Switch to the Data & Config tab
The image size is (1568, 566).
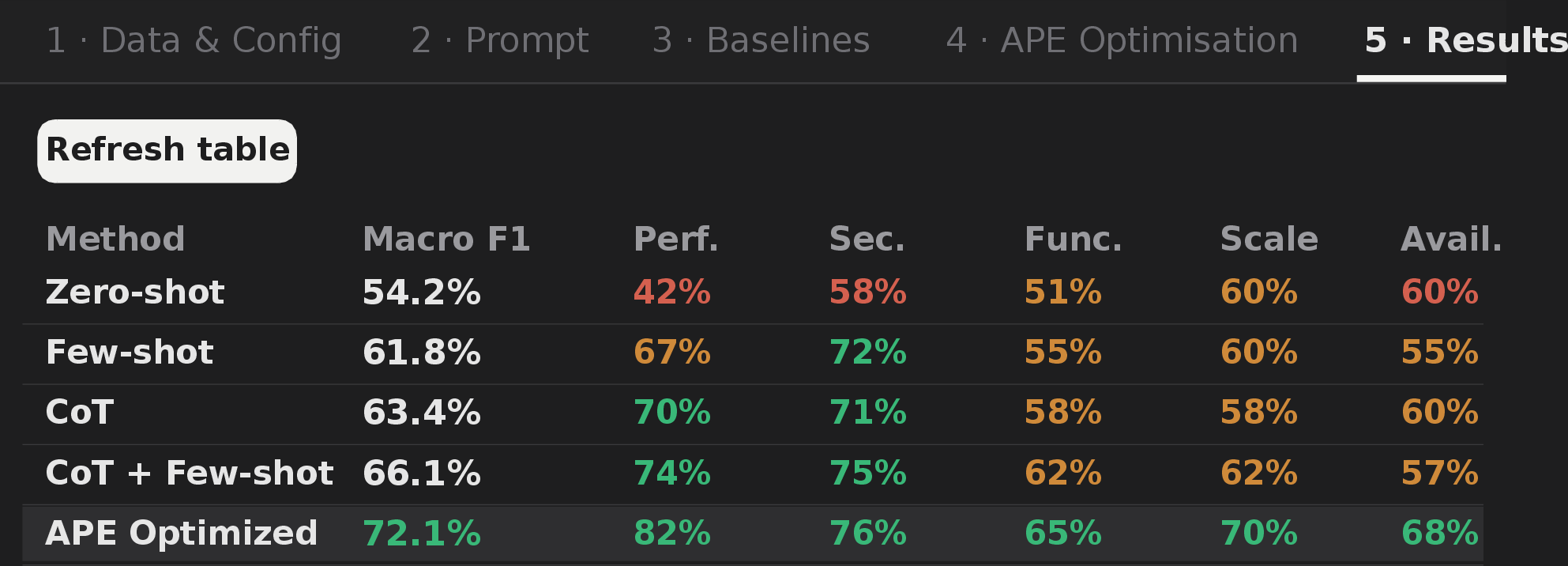(x=194, y=40)
